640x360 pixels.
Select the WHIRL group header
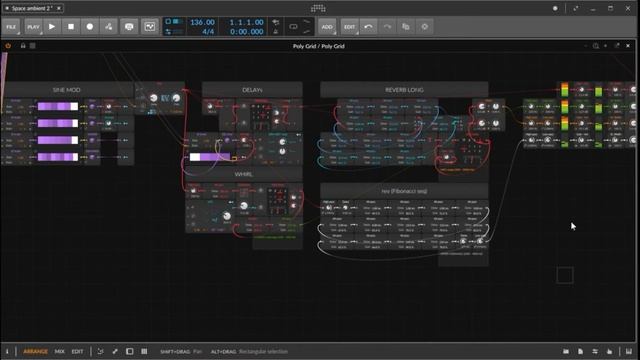244,174
